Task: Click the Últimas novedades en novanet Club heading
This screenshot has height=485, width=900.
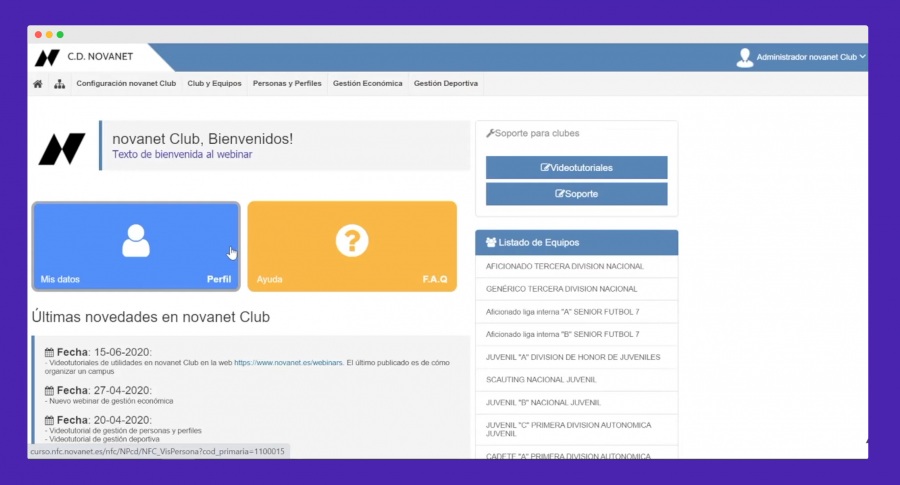Action: (x=150, y=317)
